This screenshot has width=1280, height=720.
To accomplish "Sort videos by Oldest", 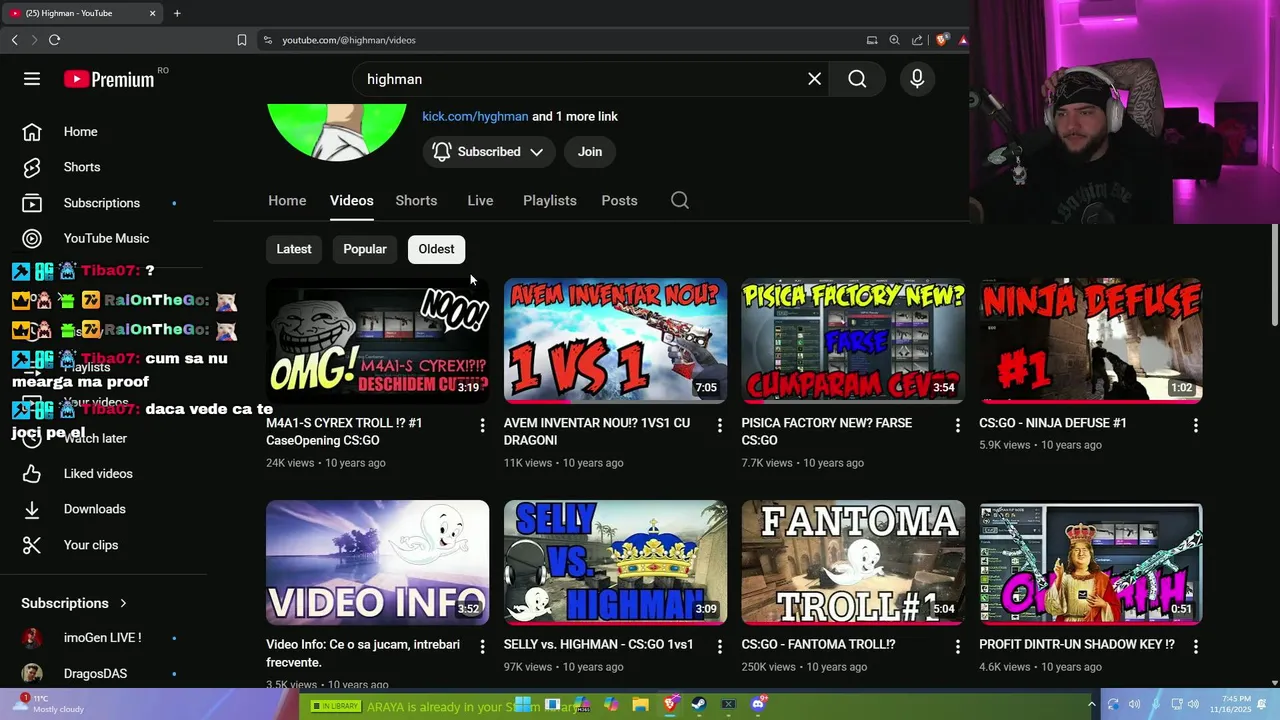I will [436, 249].
